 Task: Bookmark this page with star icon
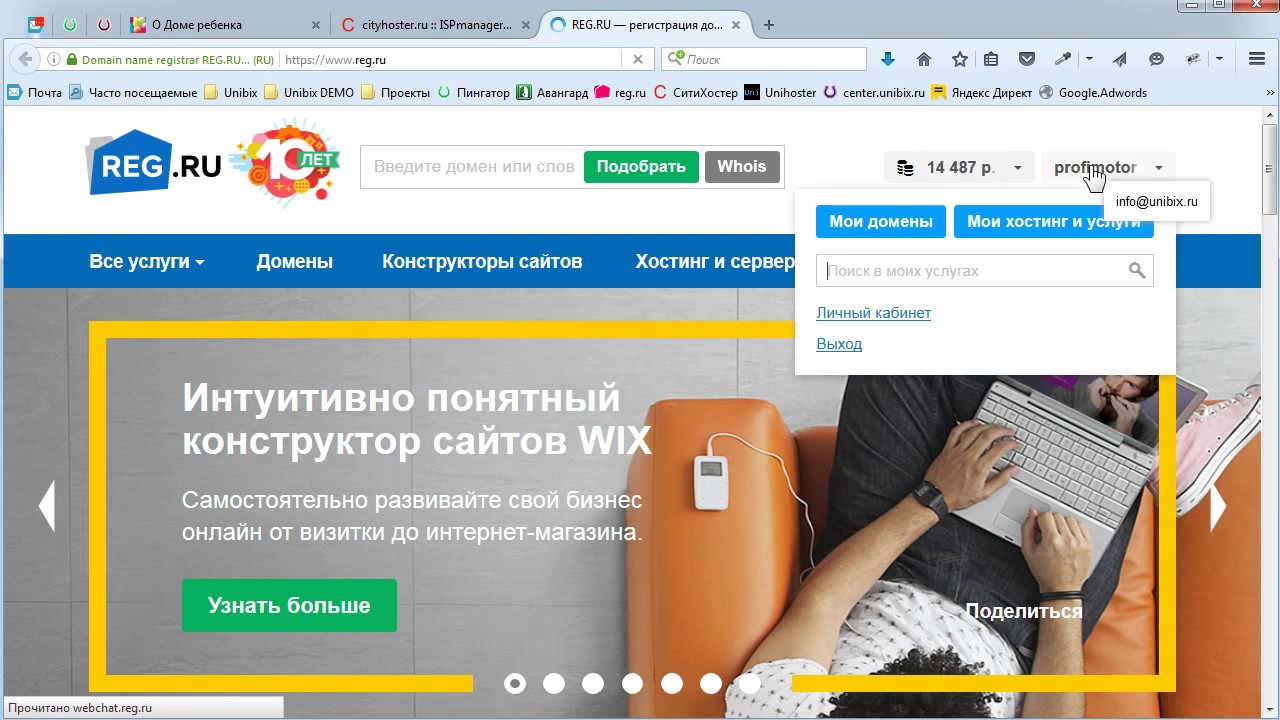tap(959, 59)
